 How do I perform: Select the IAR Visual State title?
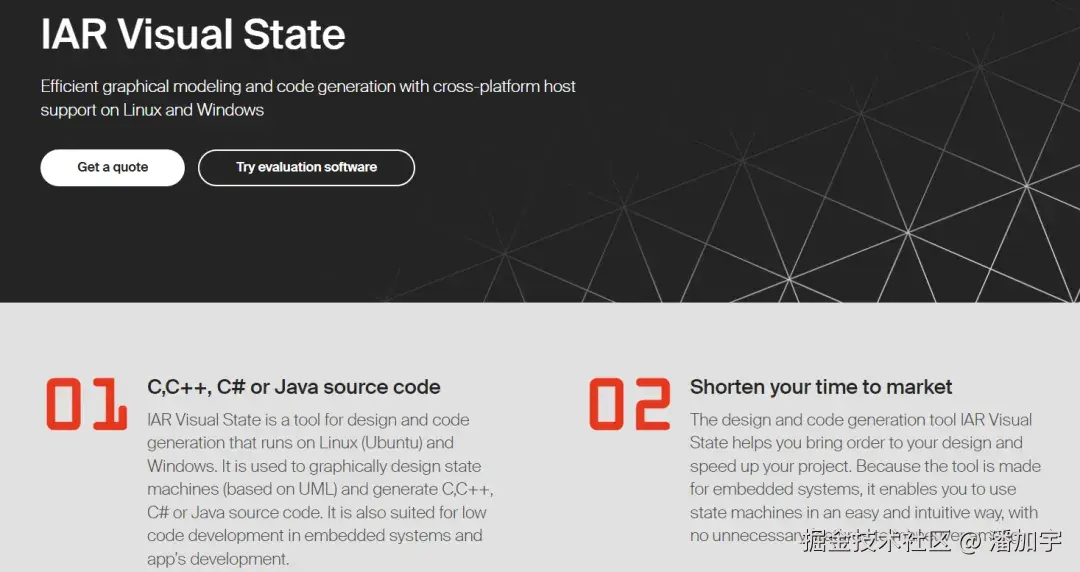[x=193, y=34]
